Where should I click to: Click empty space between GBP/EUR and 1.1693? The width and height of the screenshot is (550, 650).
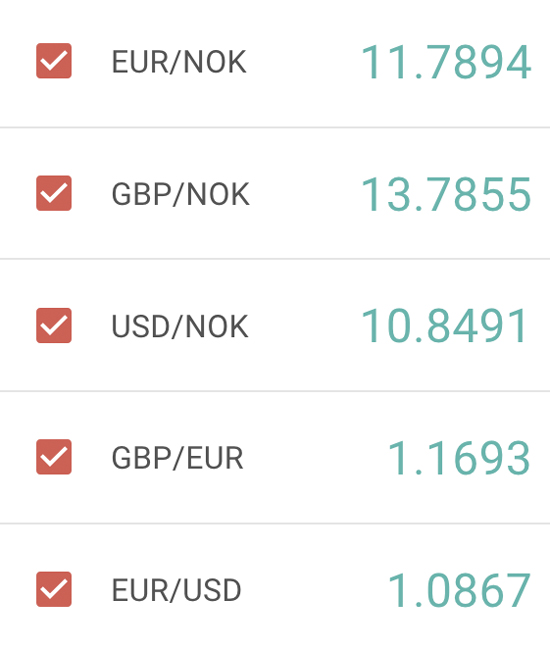point(315,458)
